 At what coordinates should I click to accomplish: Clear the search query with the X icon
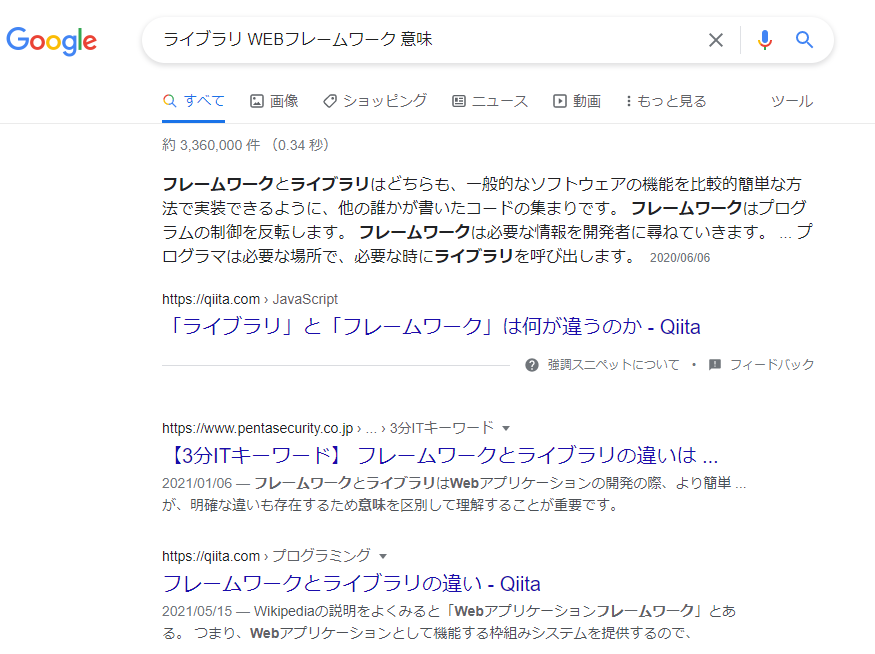(x=716, y=39)
